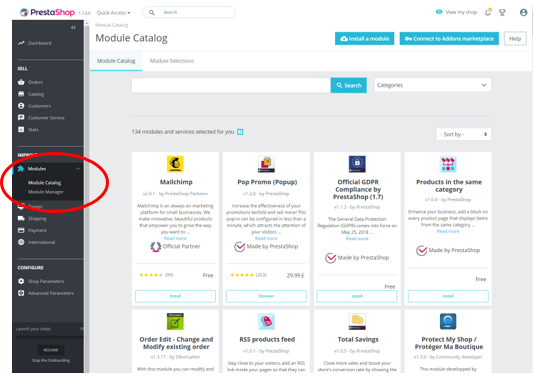Click Read more under Mailchimp description
The height and width of the screenshot is (384, 557).
click(175, 238)
